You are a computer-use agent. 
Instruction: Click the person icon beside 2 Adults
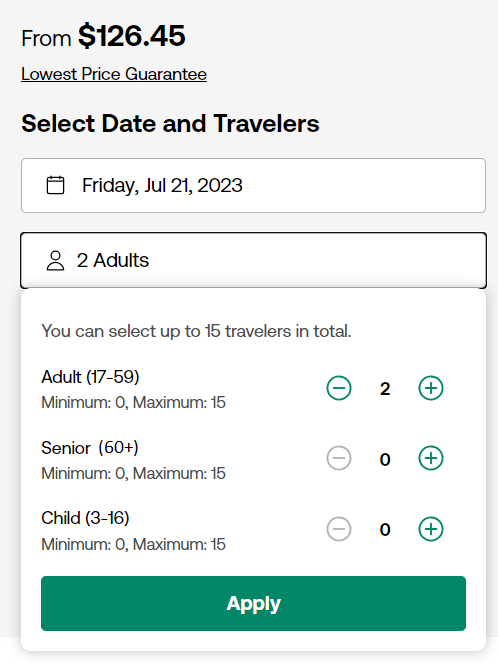coord(55,260)
